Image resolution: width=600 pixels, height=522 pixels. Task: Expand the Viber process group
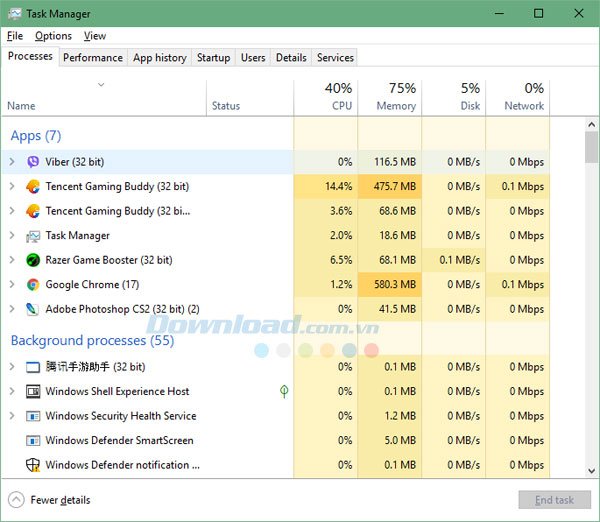coord(12,162)
